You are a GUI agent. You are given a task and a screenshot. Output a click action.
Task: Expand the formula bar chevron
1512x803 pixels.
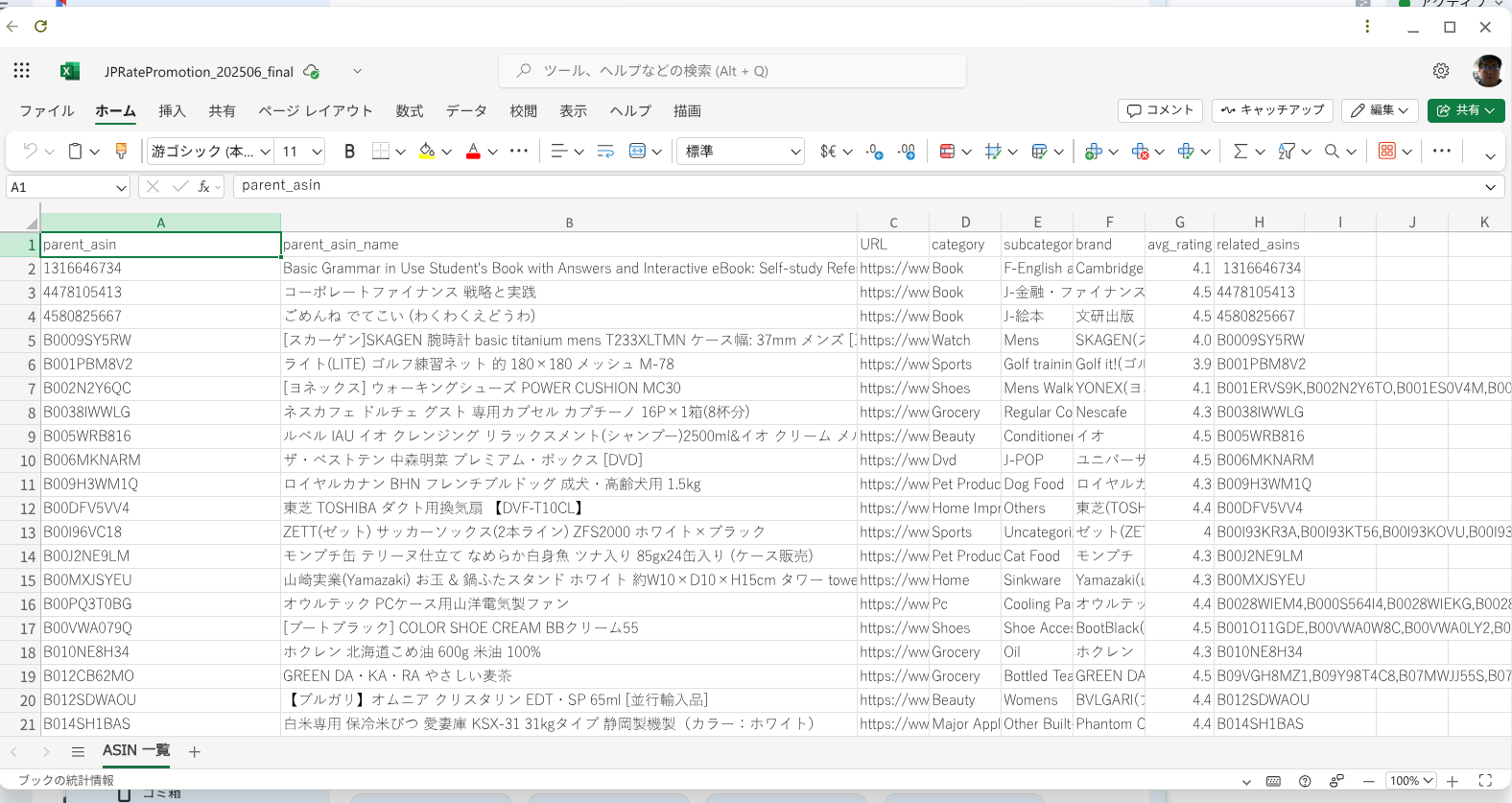[x=1490, y=188]
